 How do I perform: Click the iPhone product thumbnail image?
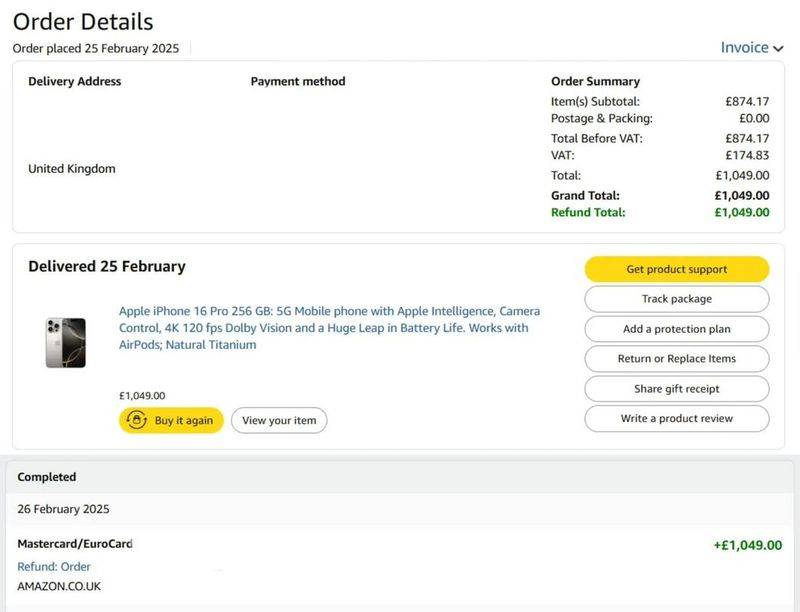coord(65,343)
